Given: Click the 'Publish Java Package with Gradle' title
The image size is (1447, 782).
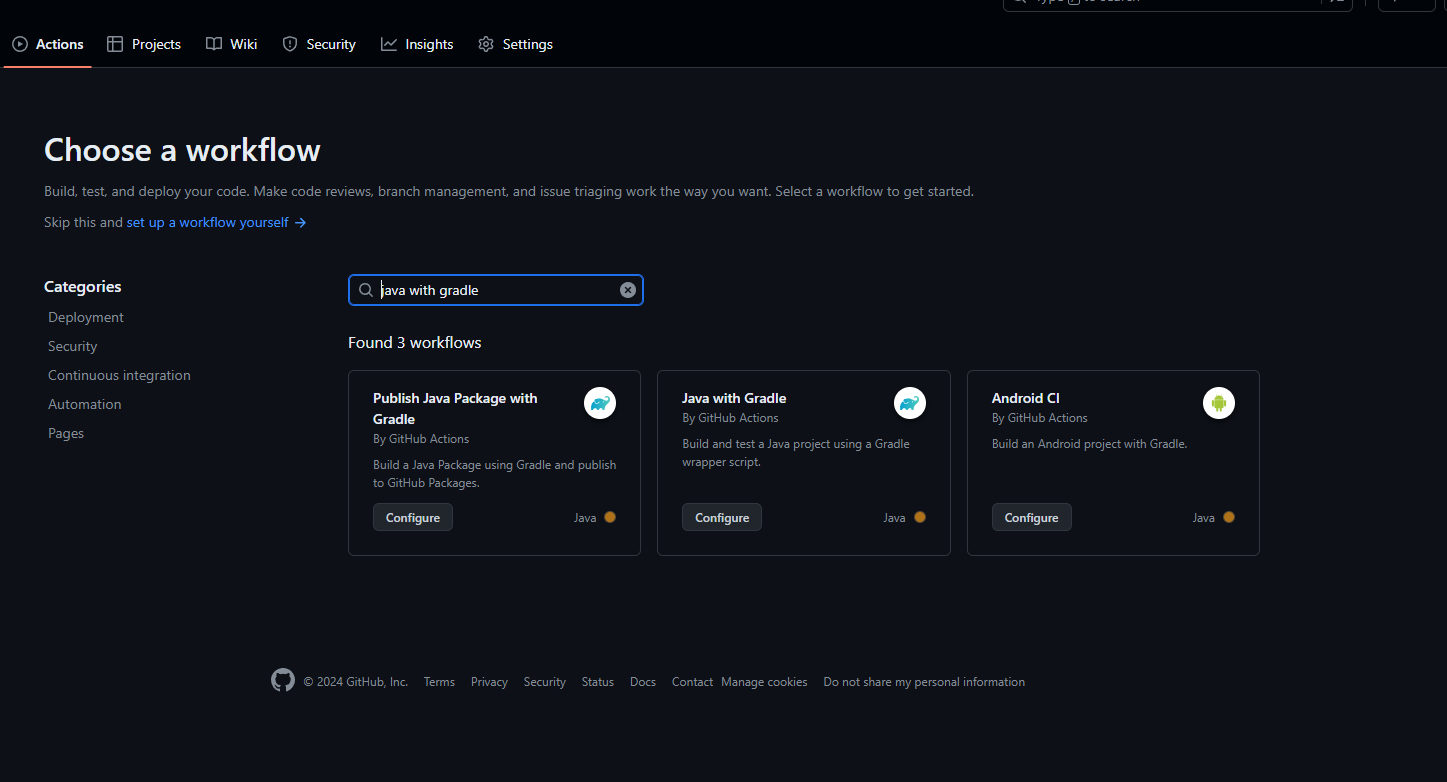Looking at the screenshot, I should point(455,408).
